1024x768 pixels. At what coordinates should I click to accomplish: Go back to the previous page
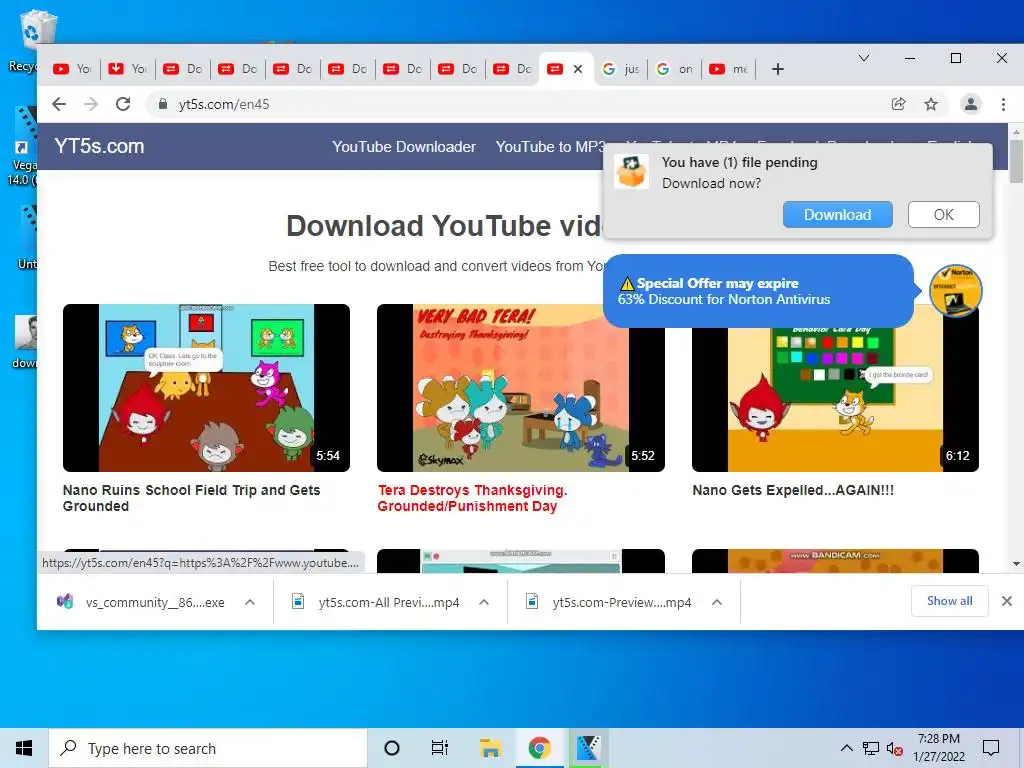click(59, 104)
